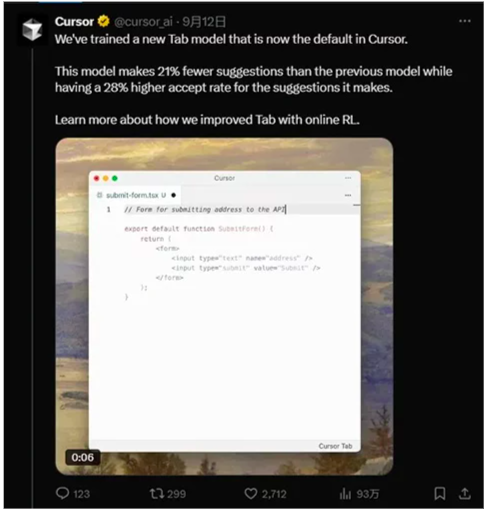Open the tweet more options menu
The height and width of the screenshot is (509, 490).
coord(465,21)
